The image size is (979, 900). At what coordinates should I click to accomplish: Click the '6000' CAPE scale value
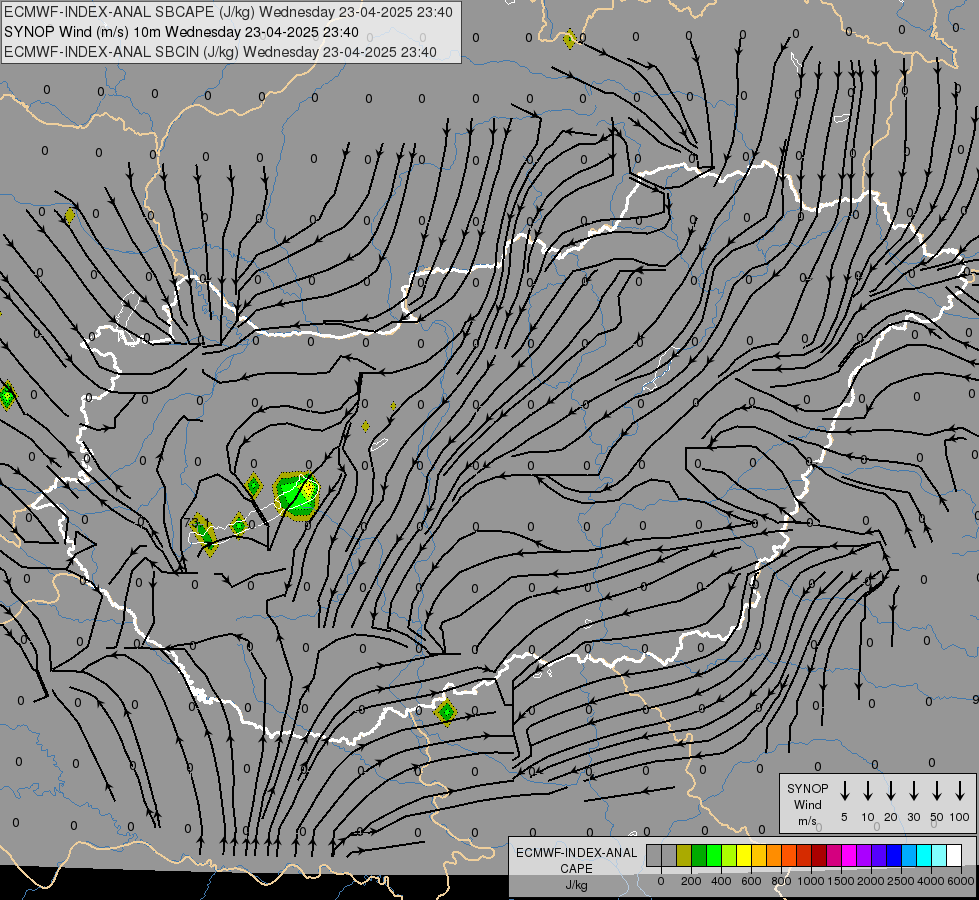point(961,881)
